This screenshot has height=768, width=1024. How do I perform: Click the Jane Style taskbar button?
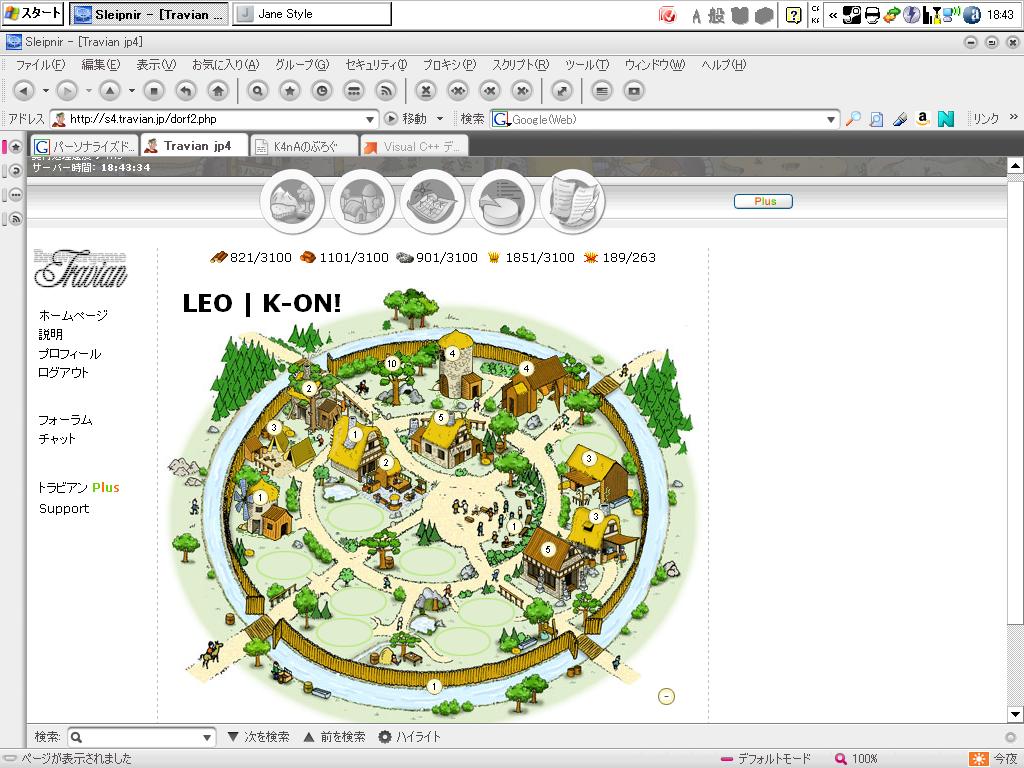click(x=312, y=14)
